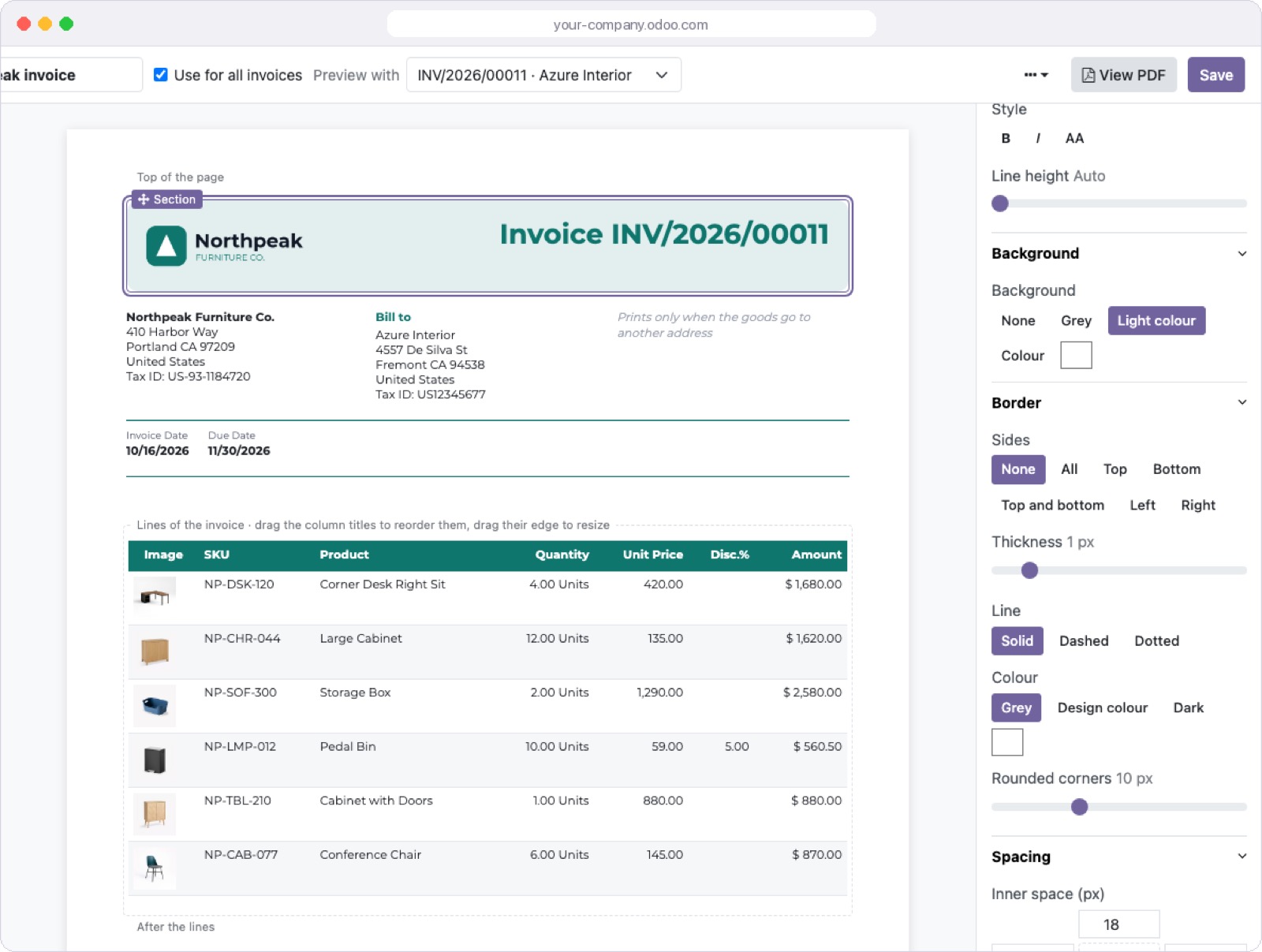Click the NP-DSK-120 SKU cell

pos(239,584)
